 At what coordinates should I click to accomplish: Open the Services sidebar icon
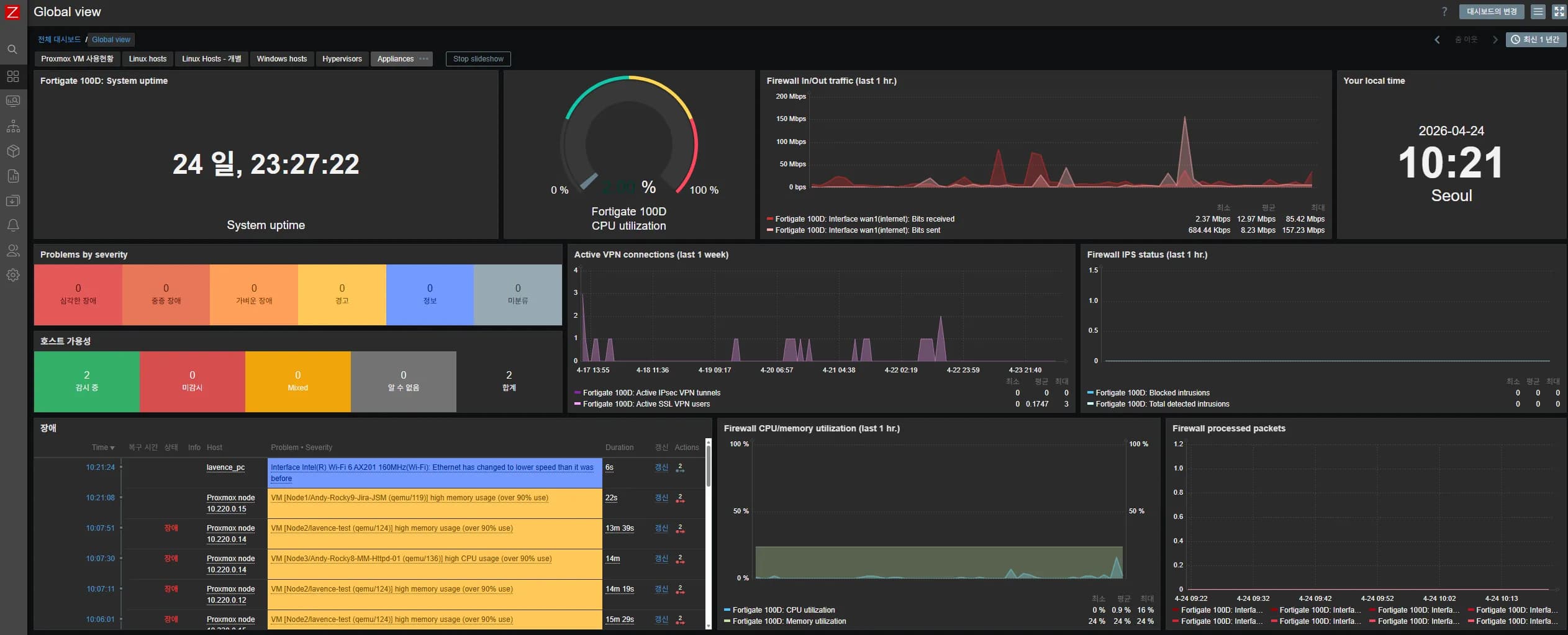tap(12, 126)
